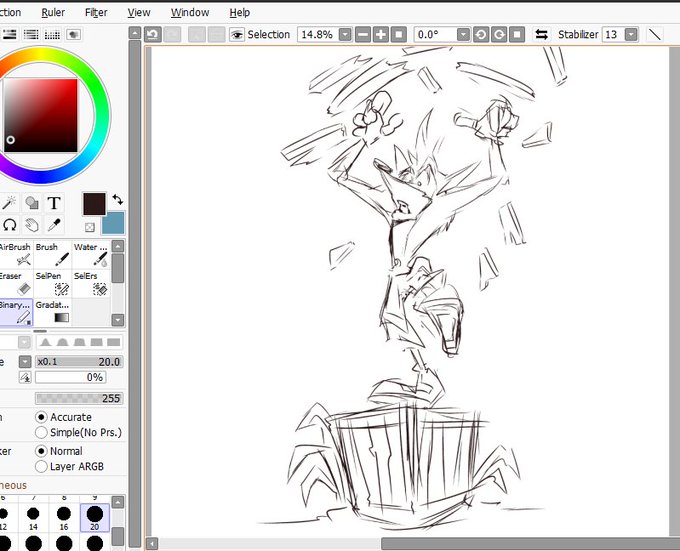Open the Window menu
The height and width of the screenshot is (551, 680).
[190, 13]
